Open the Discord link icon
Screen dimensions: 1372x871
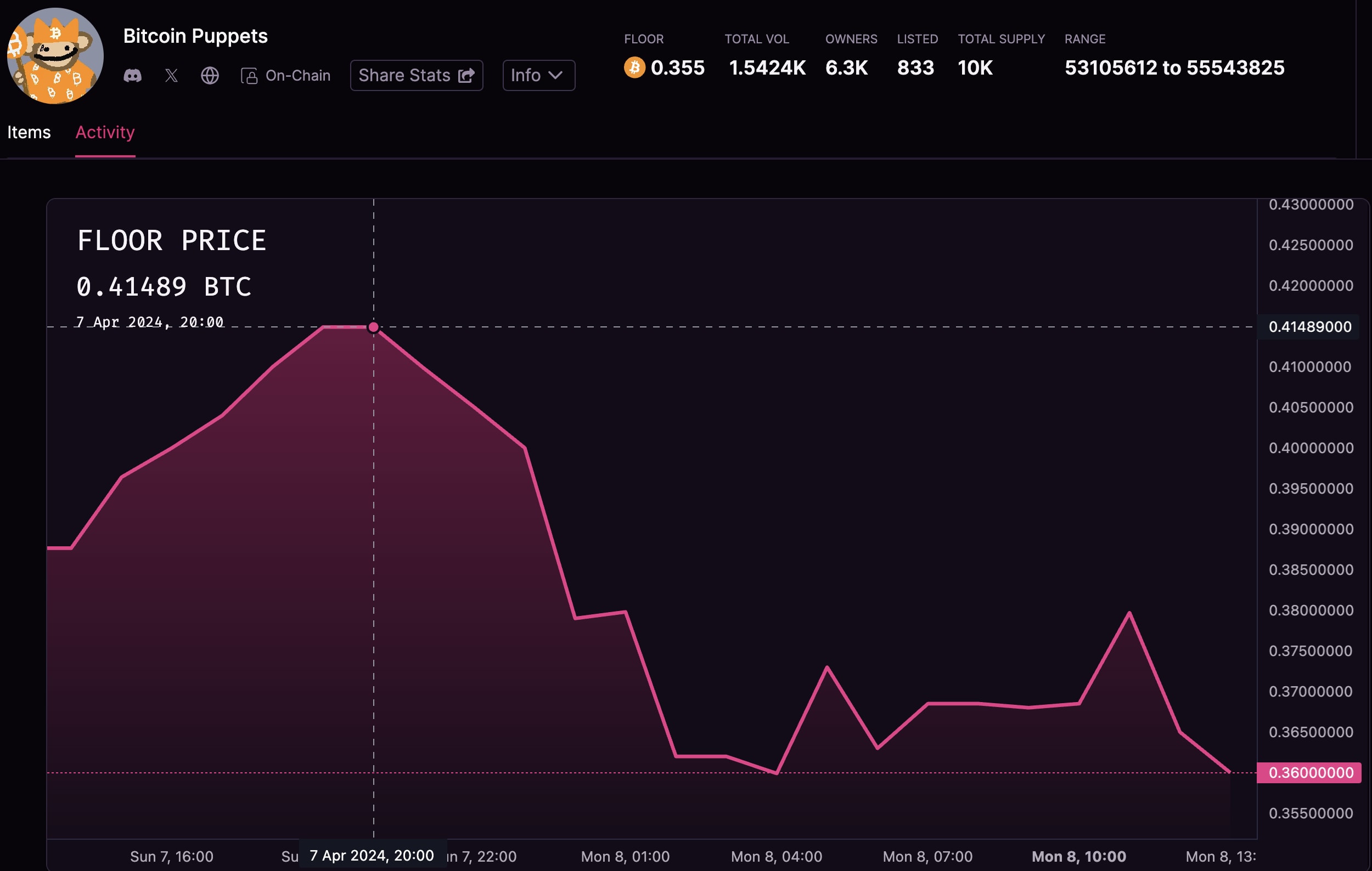[x=133, y=76]
